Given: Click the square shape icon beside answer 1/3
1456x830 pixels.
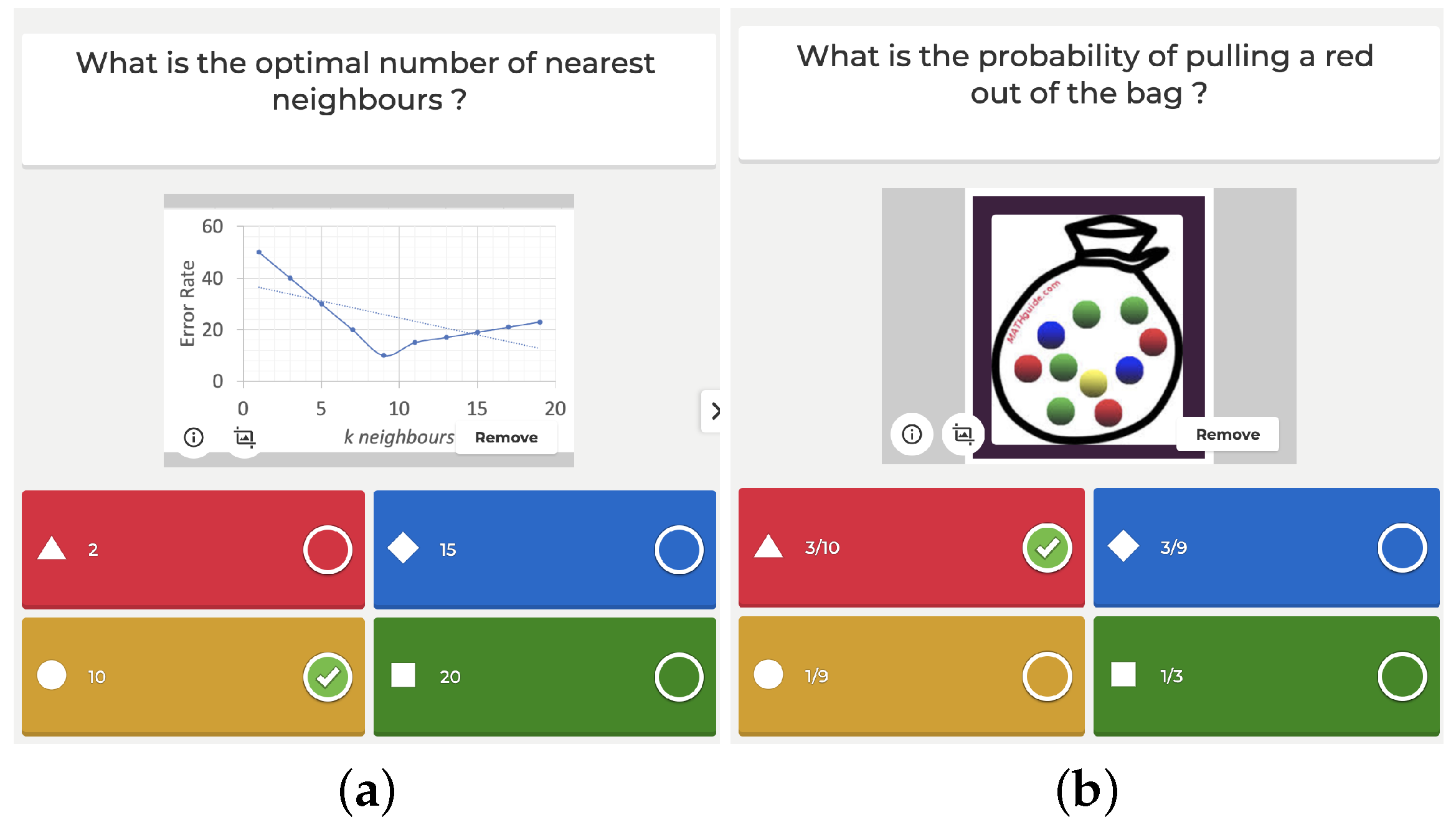Looking at the screenshot, I should 1123,675.
